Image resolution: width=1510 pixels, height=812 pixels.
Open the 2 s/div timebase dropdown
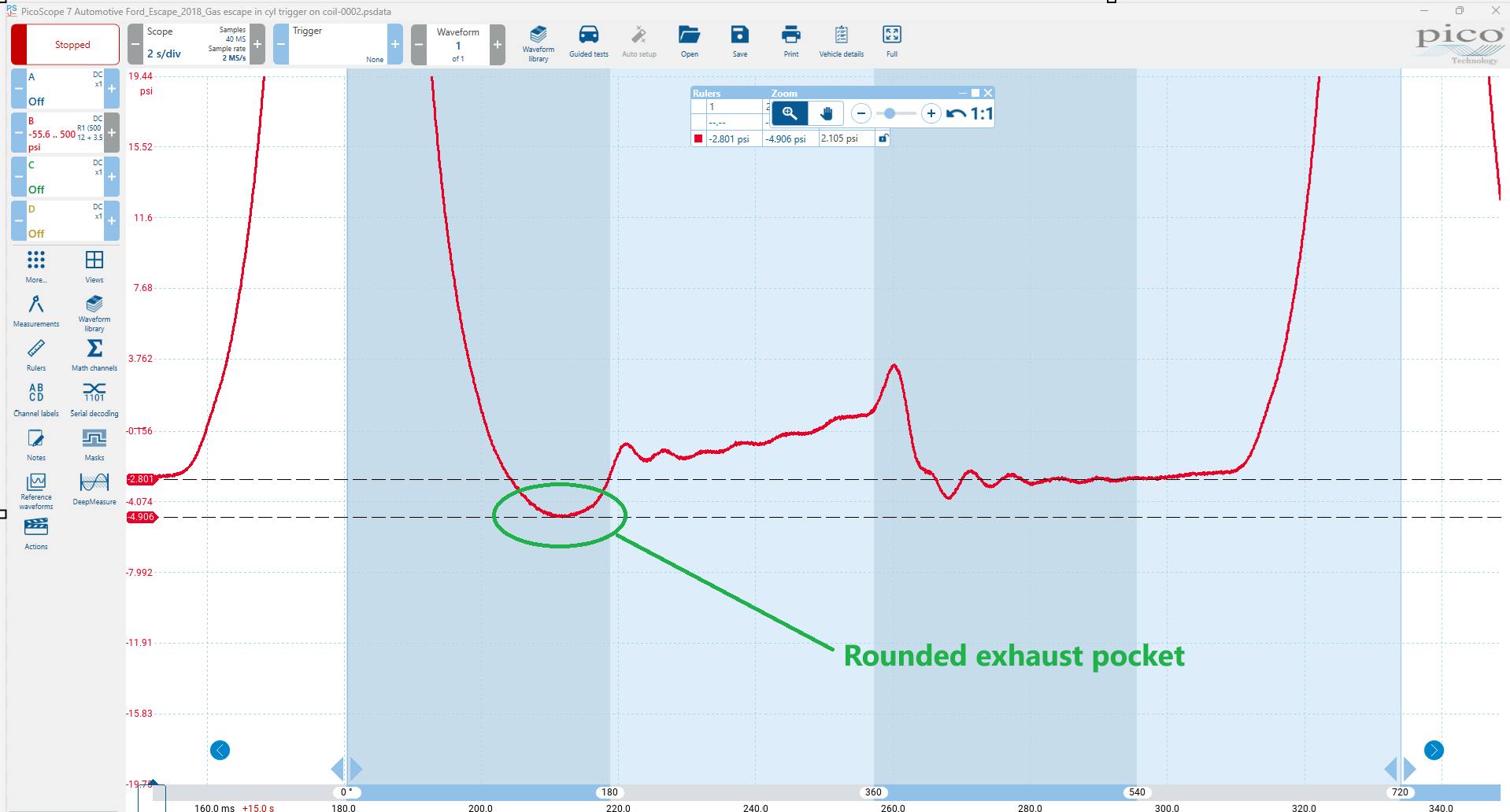(164, 54)
